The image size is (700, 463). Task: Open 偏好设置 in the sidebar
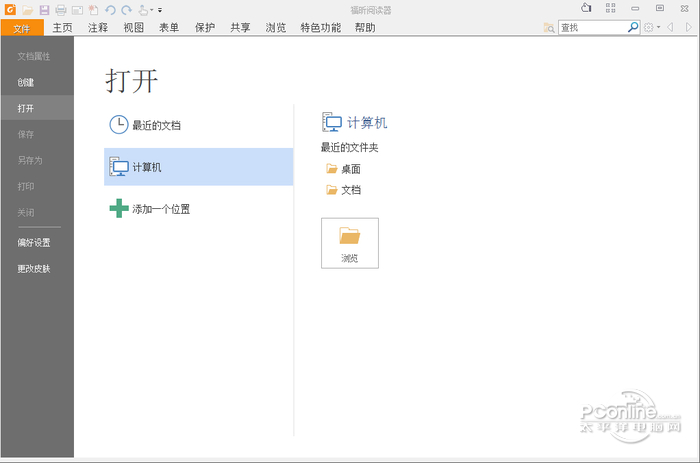point(38,242)
